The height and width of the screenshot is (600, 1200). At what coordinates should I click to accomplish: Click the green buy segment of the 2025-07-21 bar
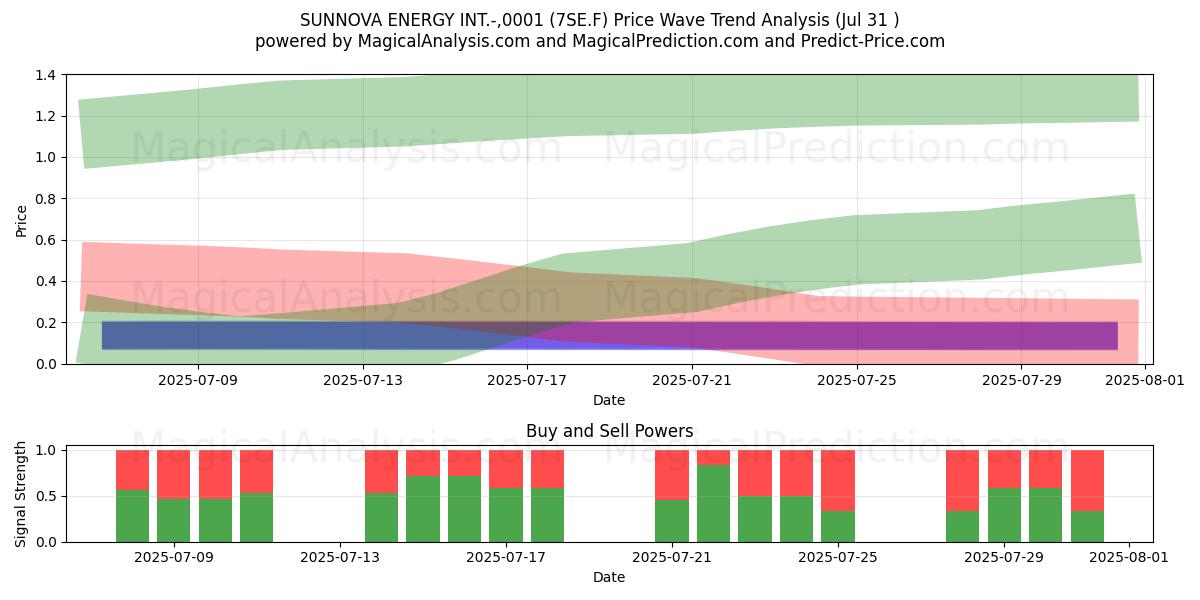[672, 521]
